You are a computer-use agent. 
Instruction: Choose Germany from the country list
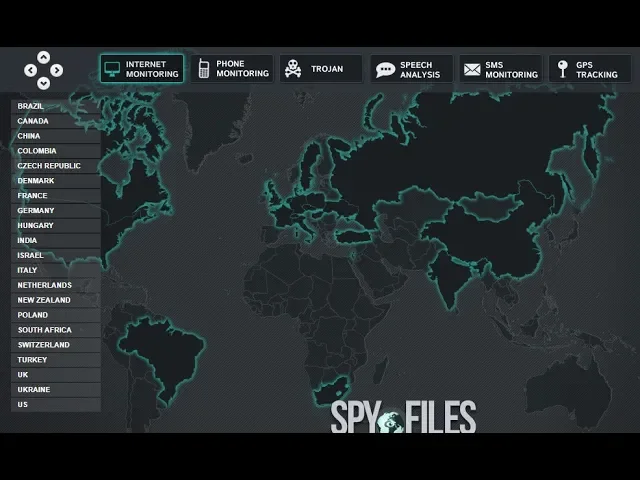[x=56, y=211]
